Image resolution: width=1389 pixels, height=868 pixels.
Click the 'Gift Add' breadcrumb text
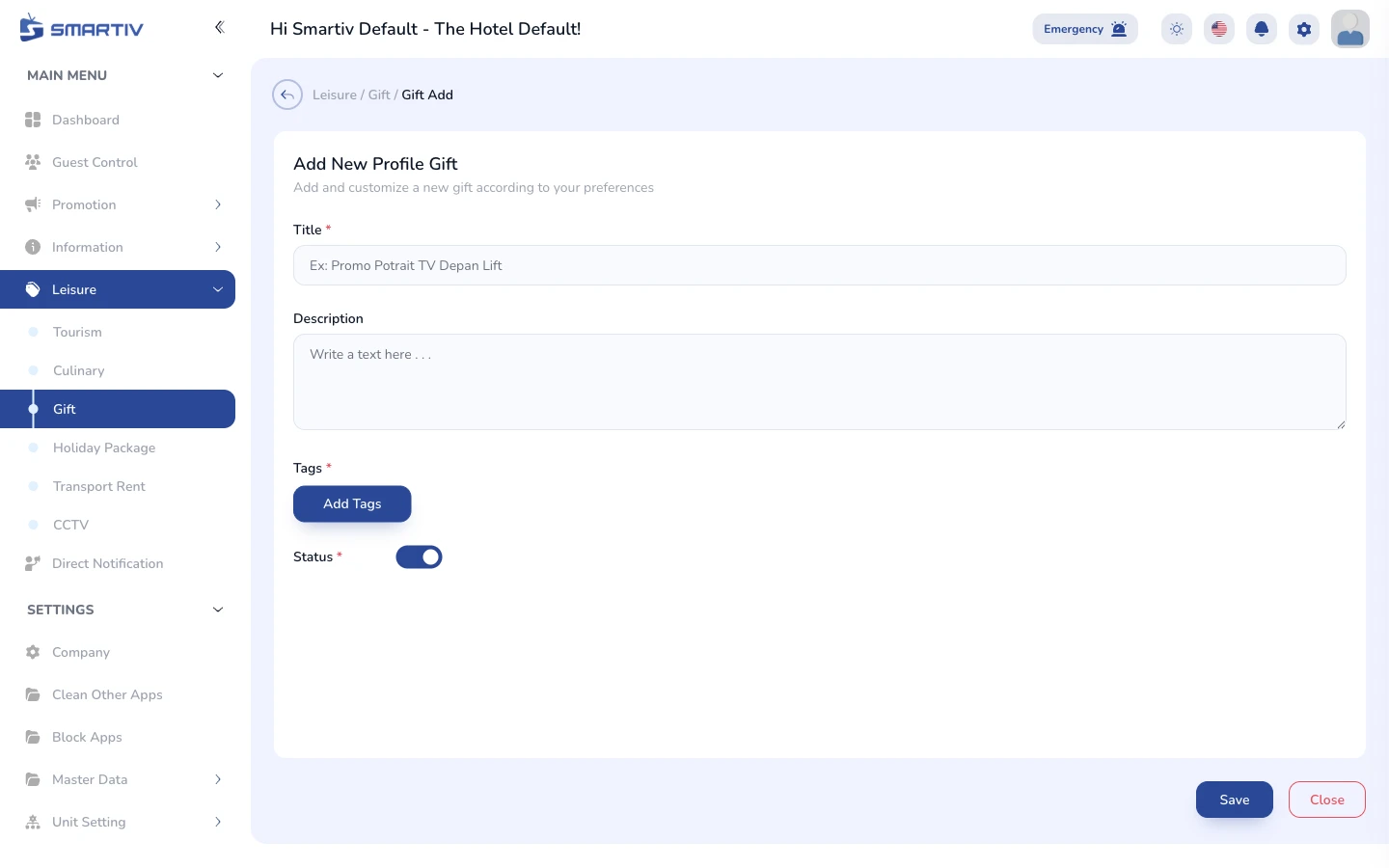427,95
